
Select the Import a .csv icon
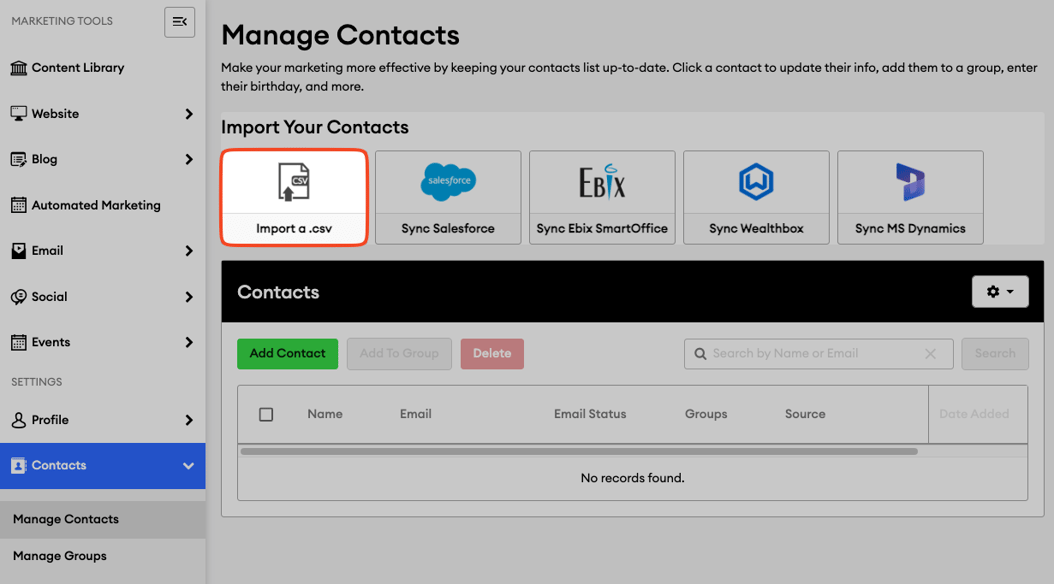point(293,183)
